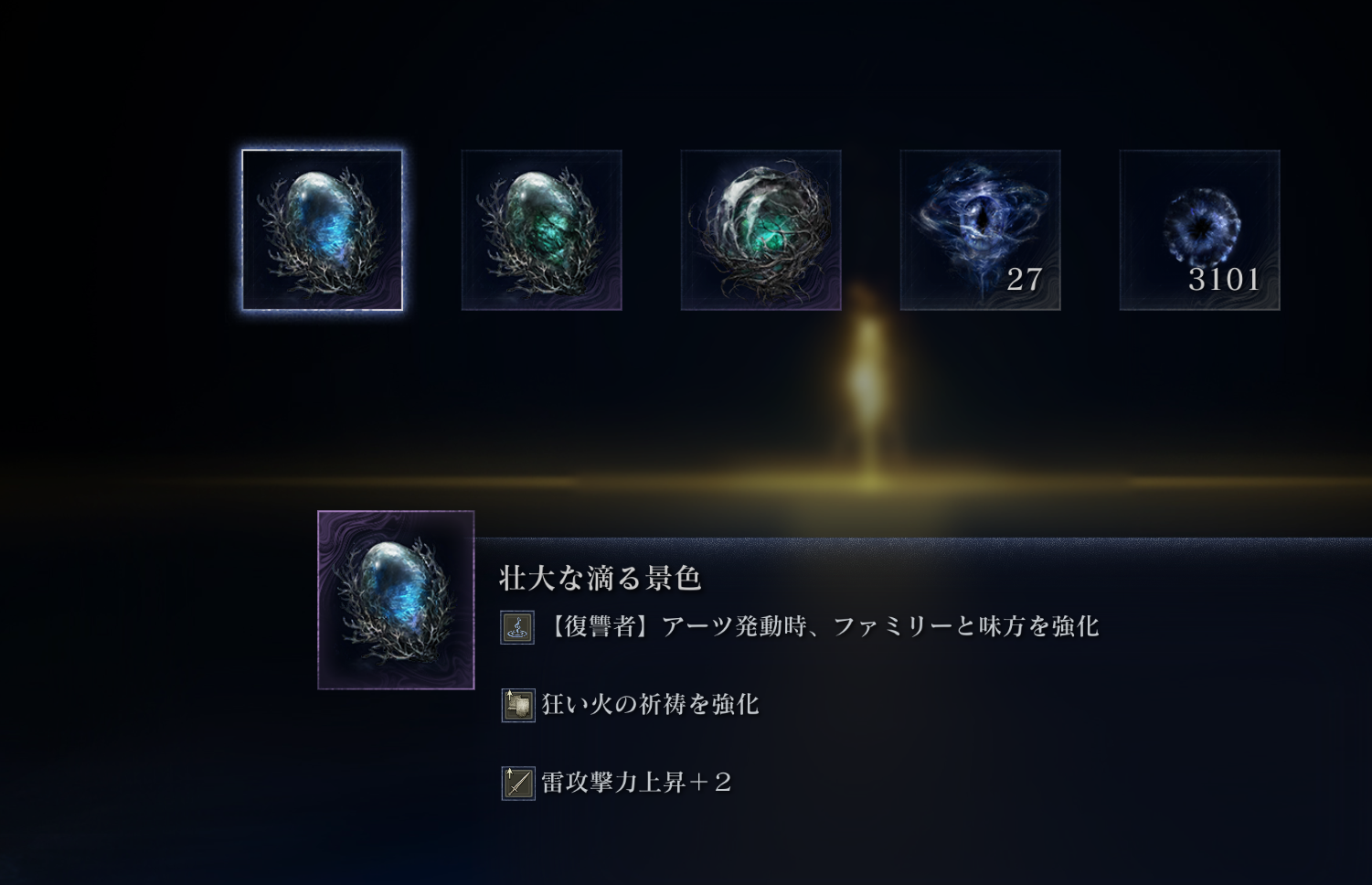This screenshot has width=1372, height=885.
Task: Pick the round green nest relic
Action: (x=761, y=230)
